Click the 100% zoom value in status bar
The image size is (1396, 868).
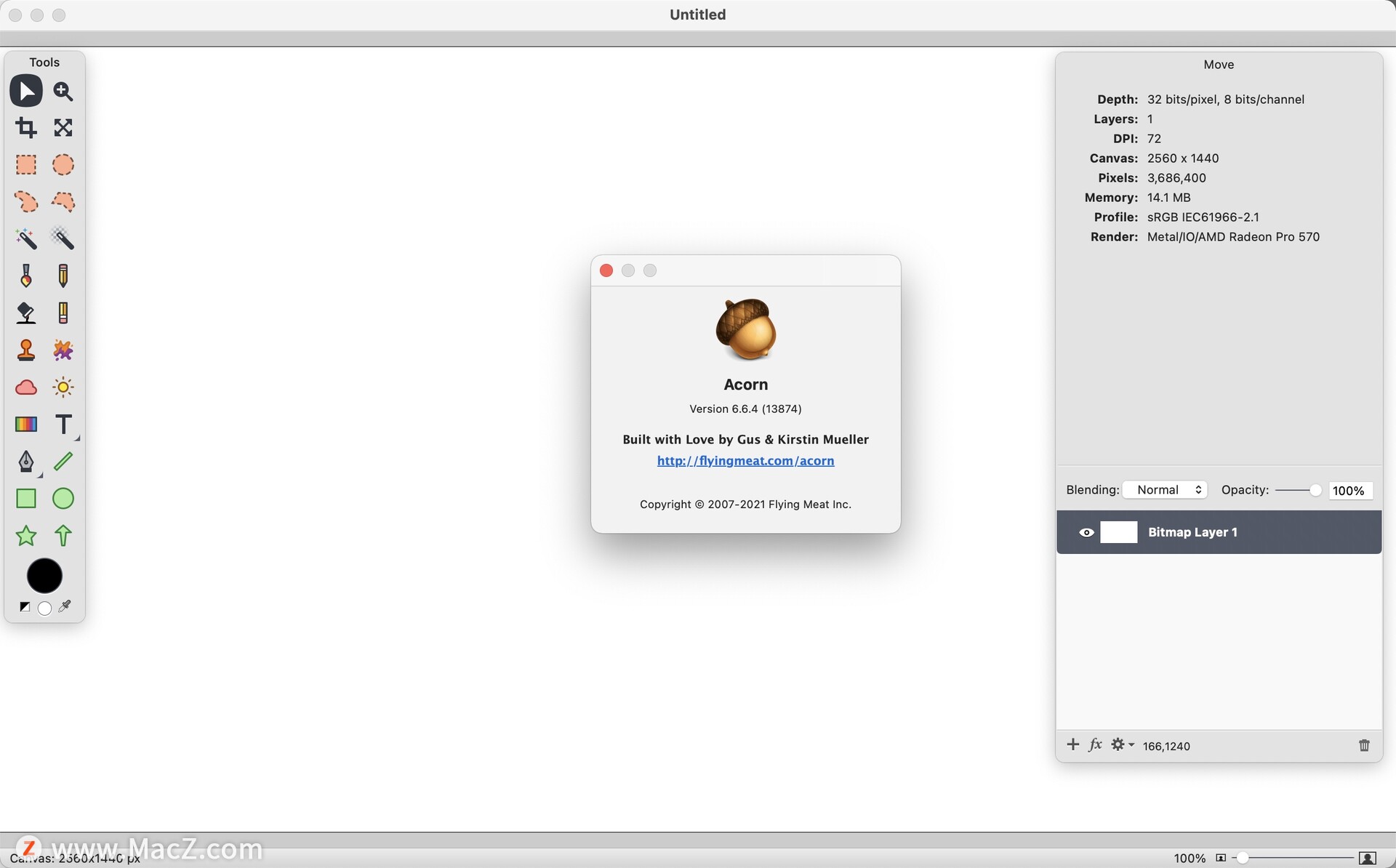(1190, 859)
